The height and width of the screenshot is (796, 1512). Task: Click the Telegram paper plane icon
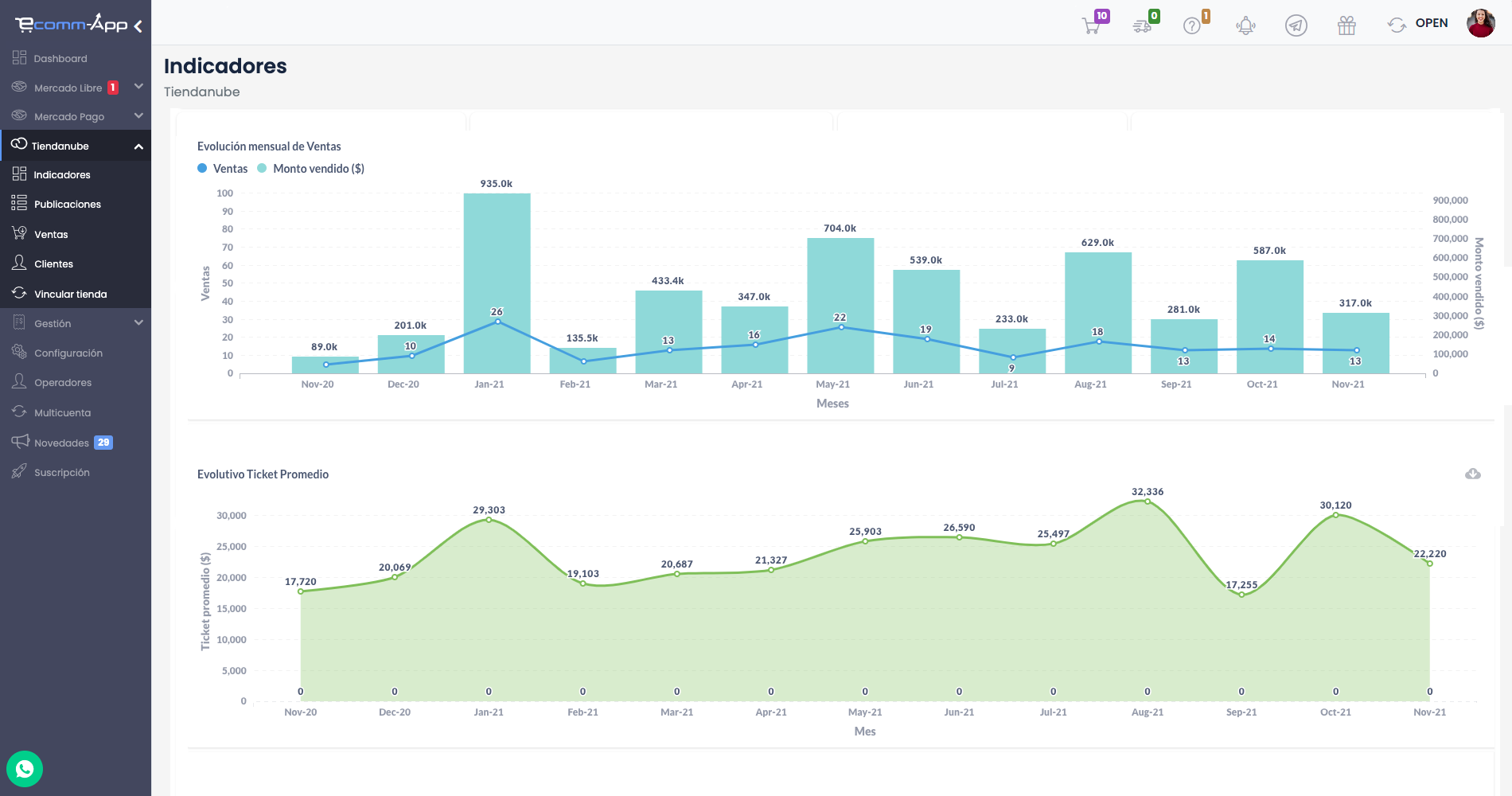tap(1296, 25)
